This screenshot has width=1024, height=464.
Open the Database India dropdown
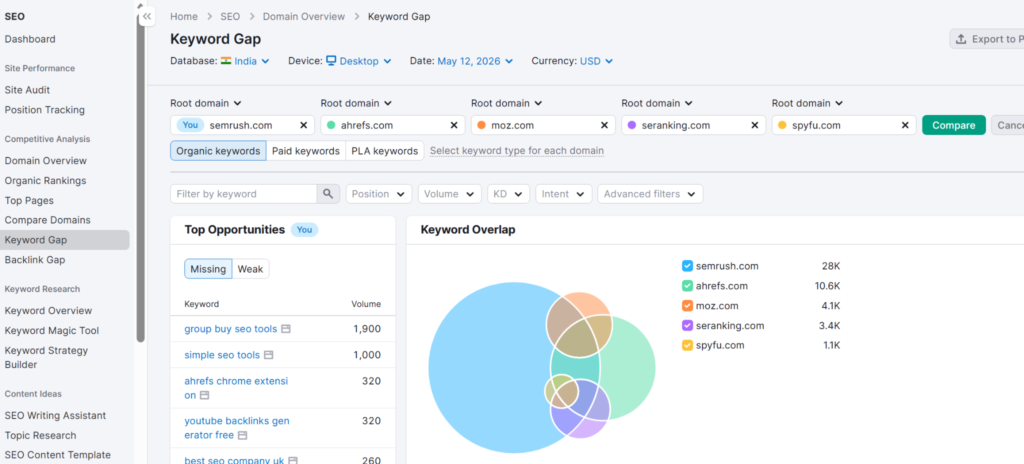pos(246,61)
